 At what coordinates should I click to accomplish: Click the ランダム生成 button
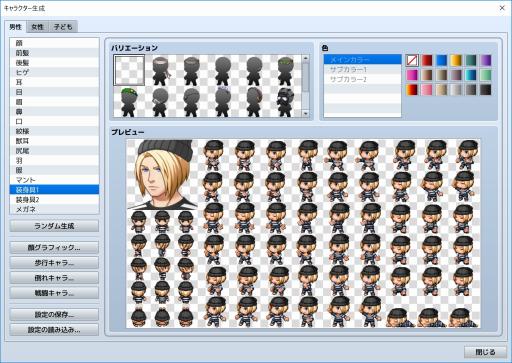click(54, 226)
